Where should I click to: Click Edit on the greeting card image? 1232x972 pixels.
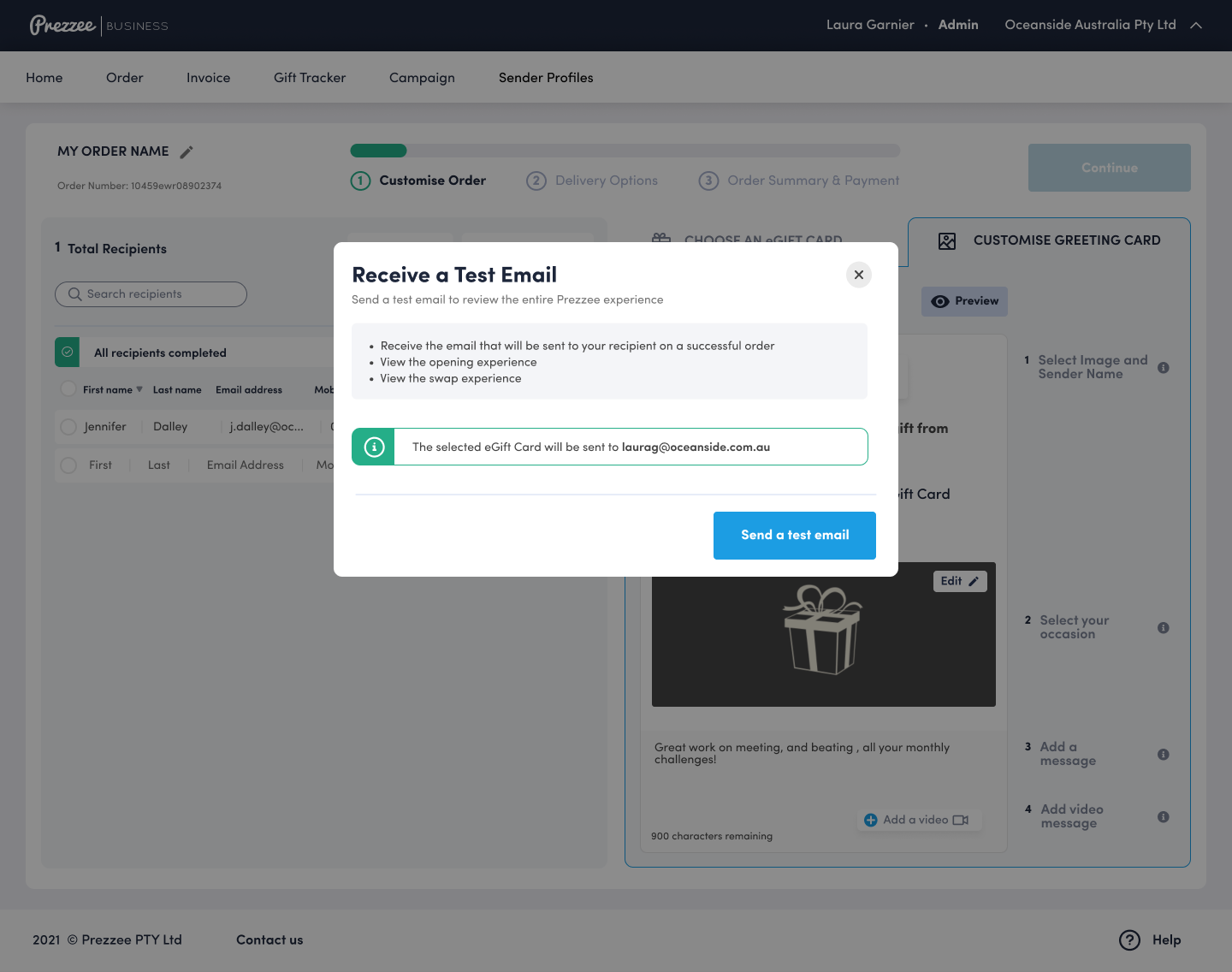pyautogui.click(x=960, y=581)
